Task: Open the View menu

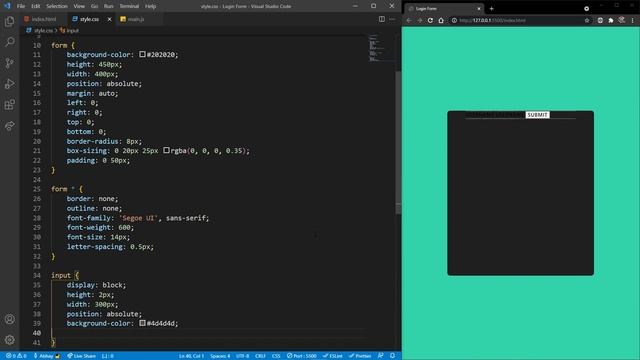Action: (79, 6)
